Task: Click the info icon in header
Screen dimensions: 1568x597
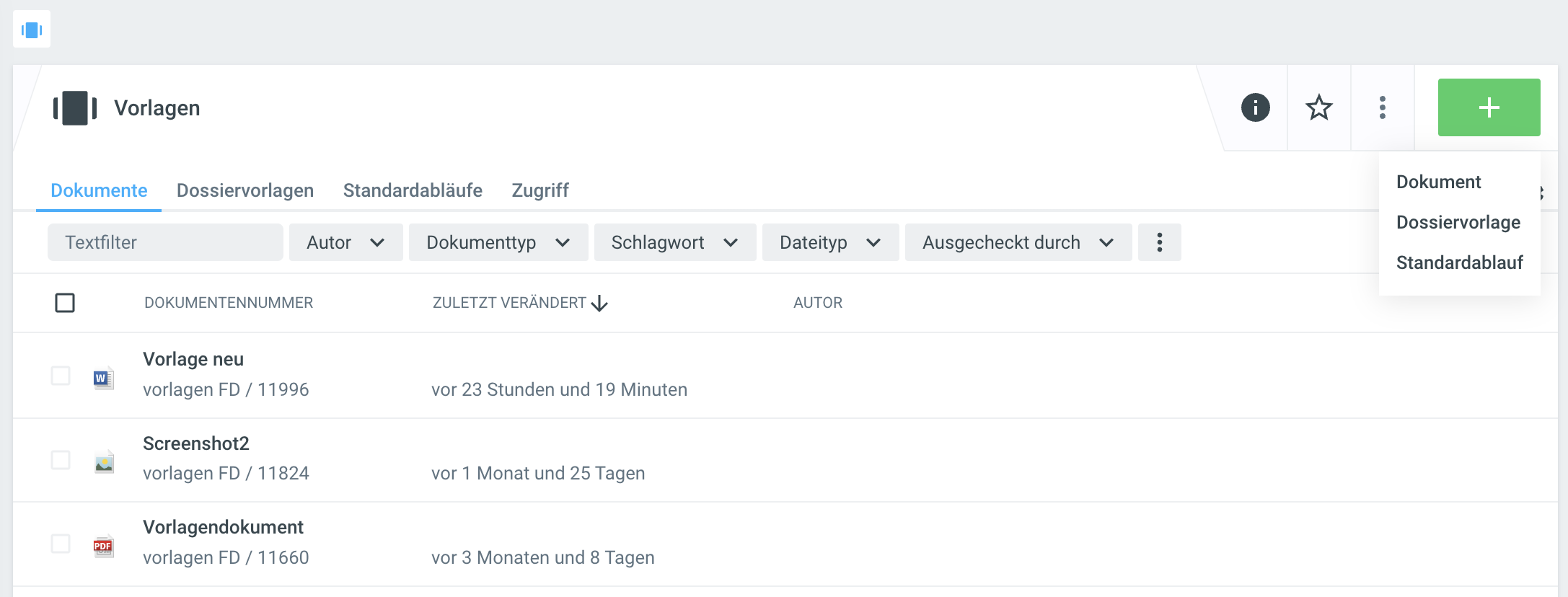Action: pos(1255,107)
